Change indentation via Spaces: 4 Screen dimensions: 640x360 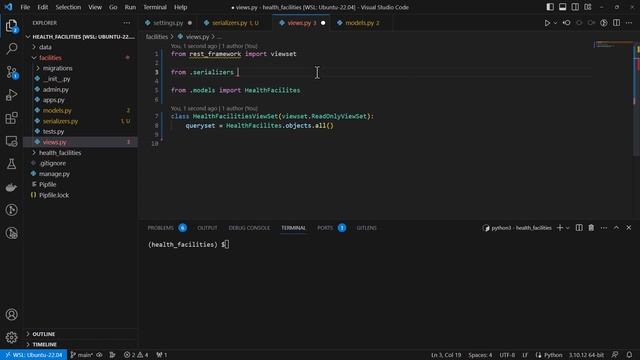click(480, 355)
